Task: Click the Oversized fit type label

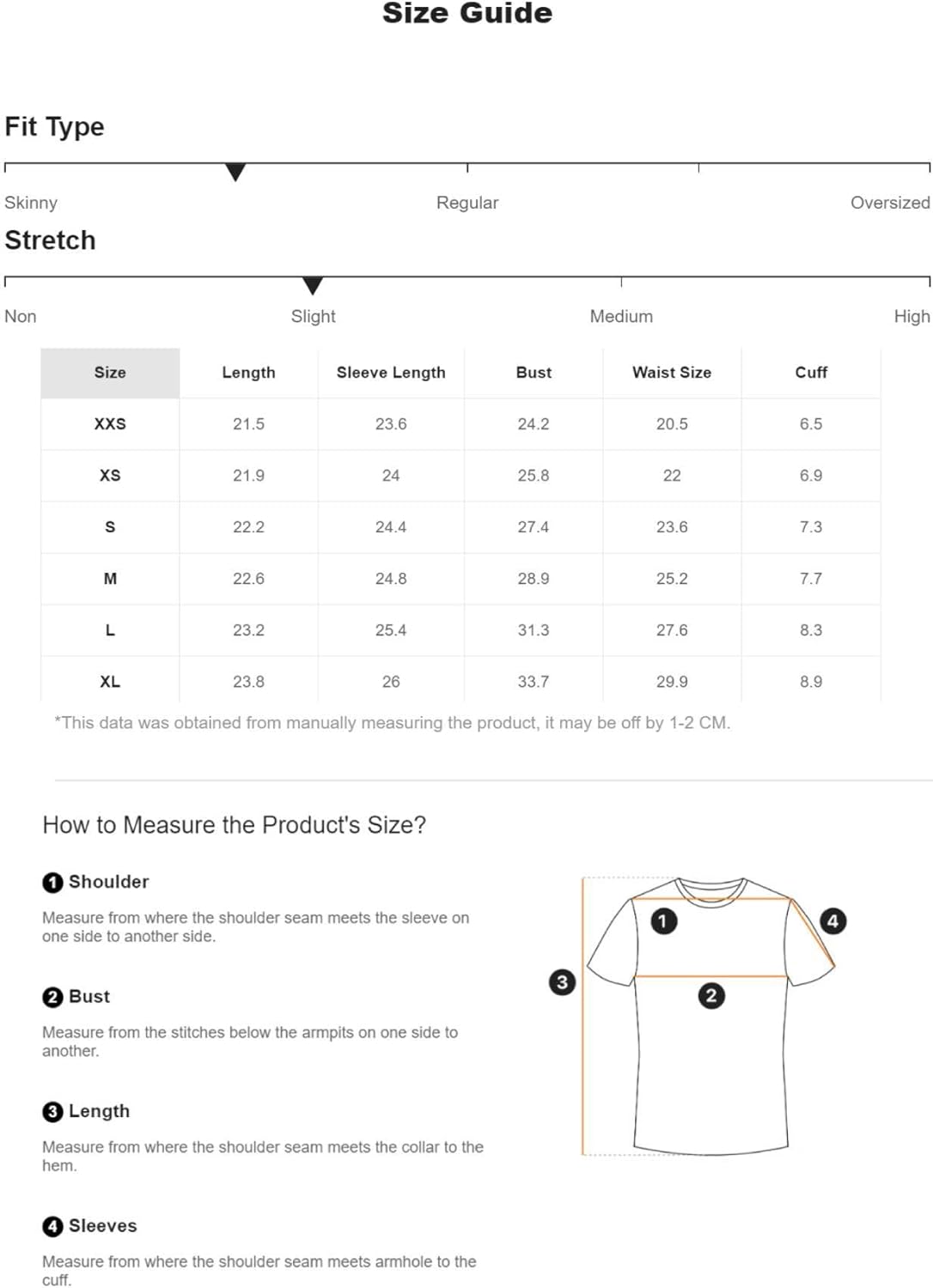Action: 890,203
